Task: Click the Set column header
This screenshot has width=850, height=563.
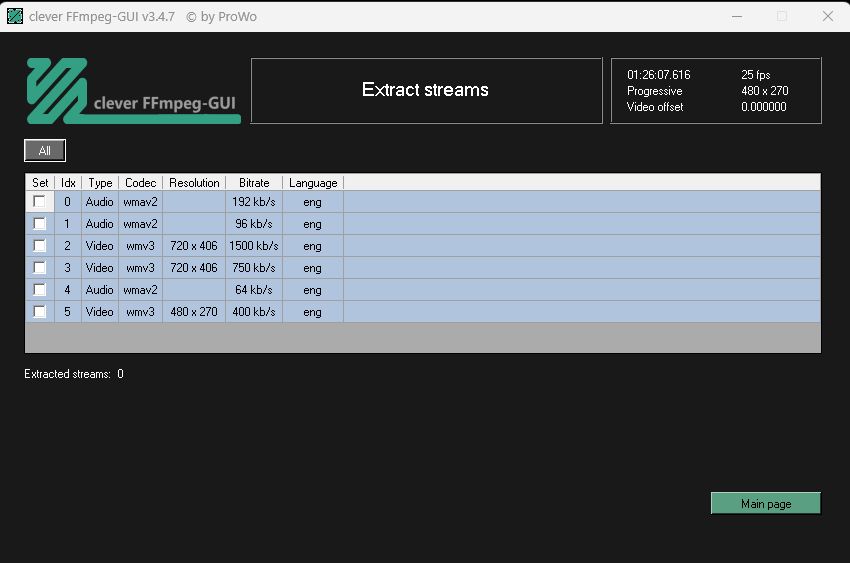Action: [x=40, y=183]
